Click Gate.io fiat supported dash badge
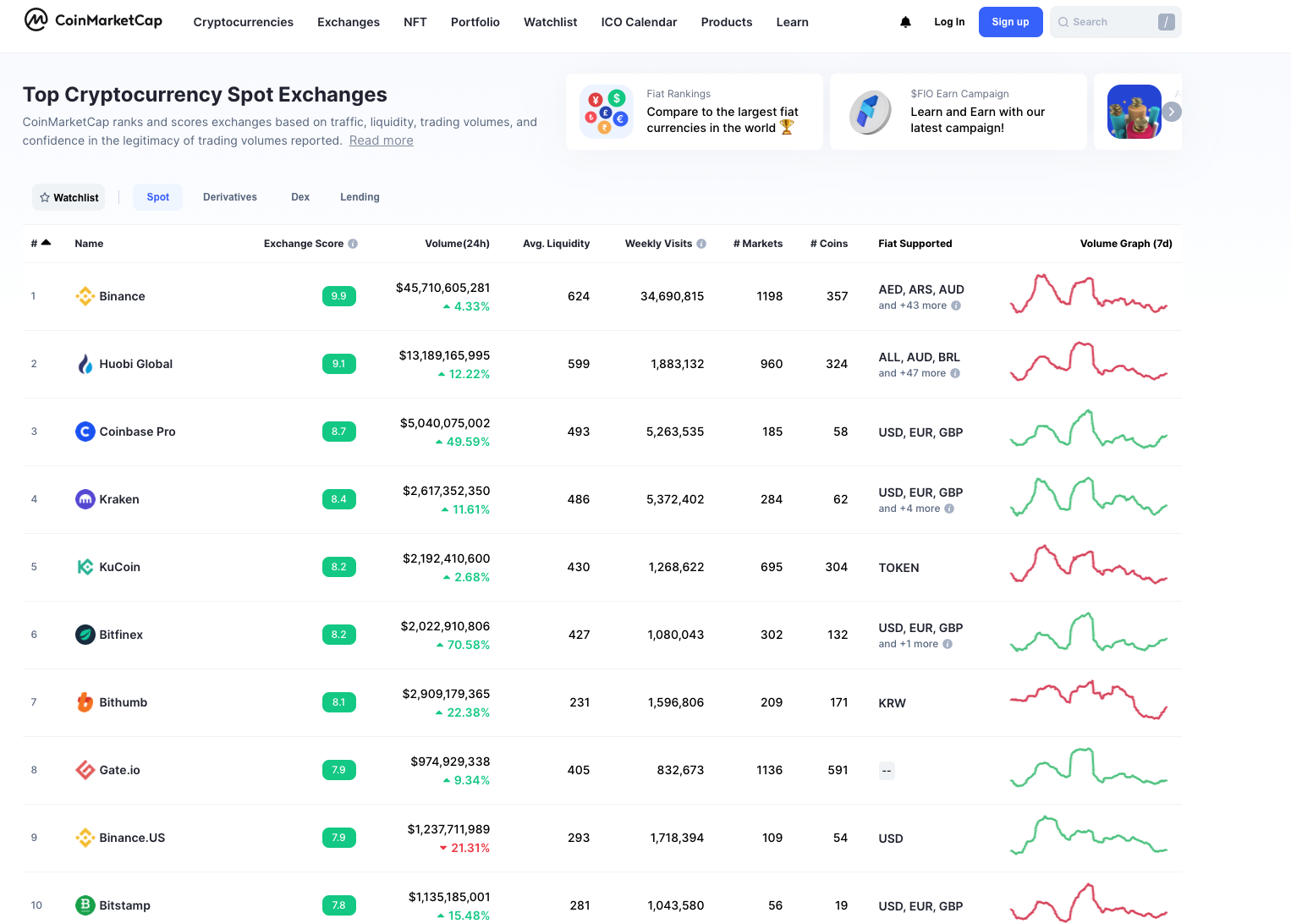Screen dimensions: 1291x924 coord(887,770)
